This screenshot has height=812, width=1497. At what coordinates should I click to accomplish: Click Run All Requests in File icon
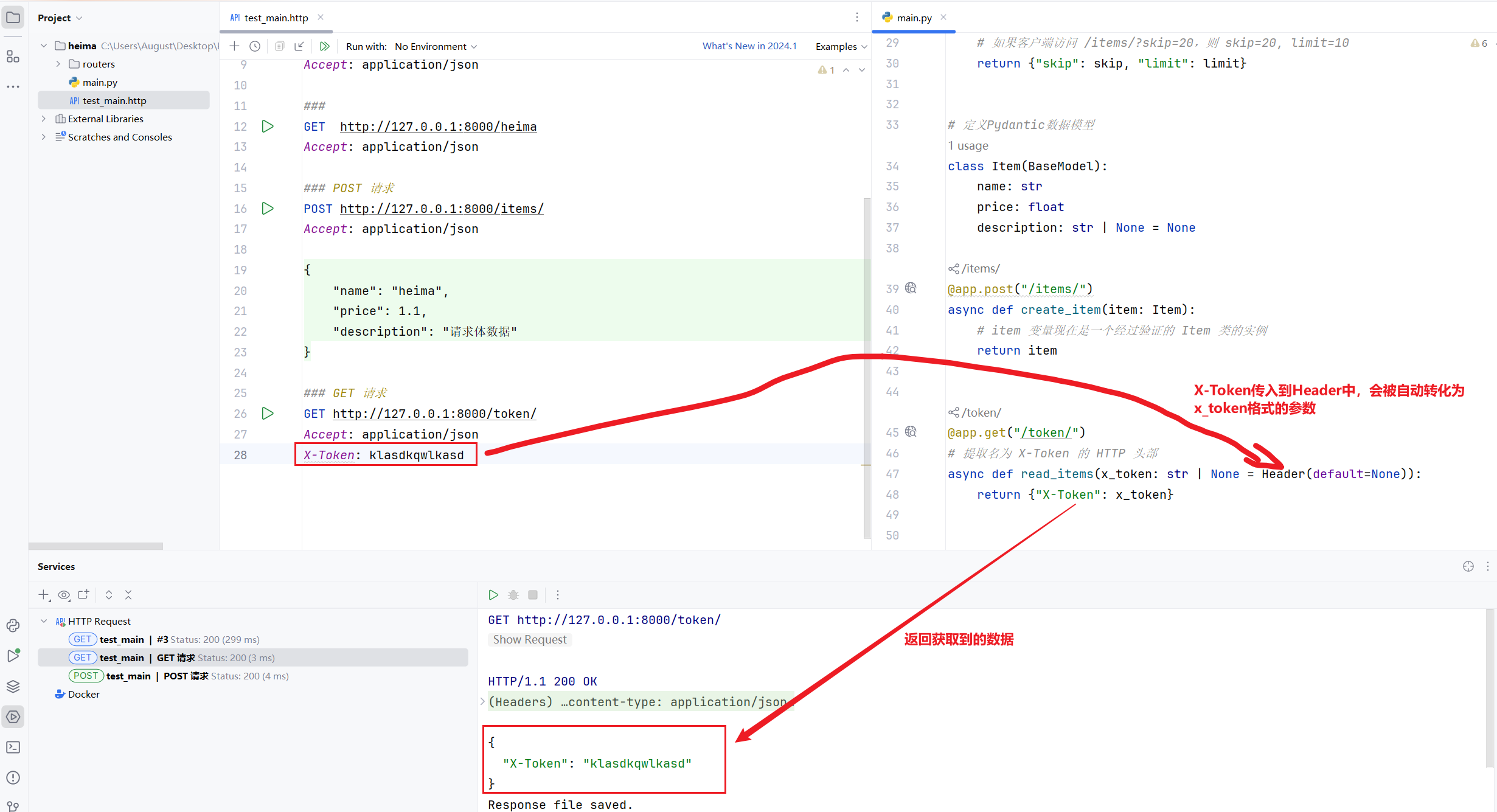(325, 46)
